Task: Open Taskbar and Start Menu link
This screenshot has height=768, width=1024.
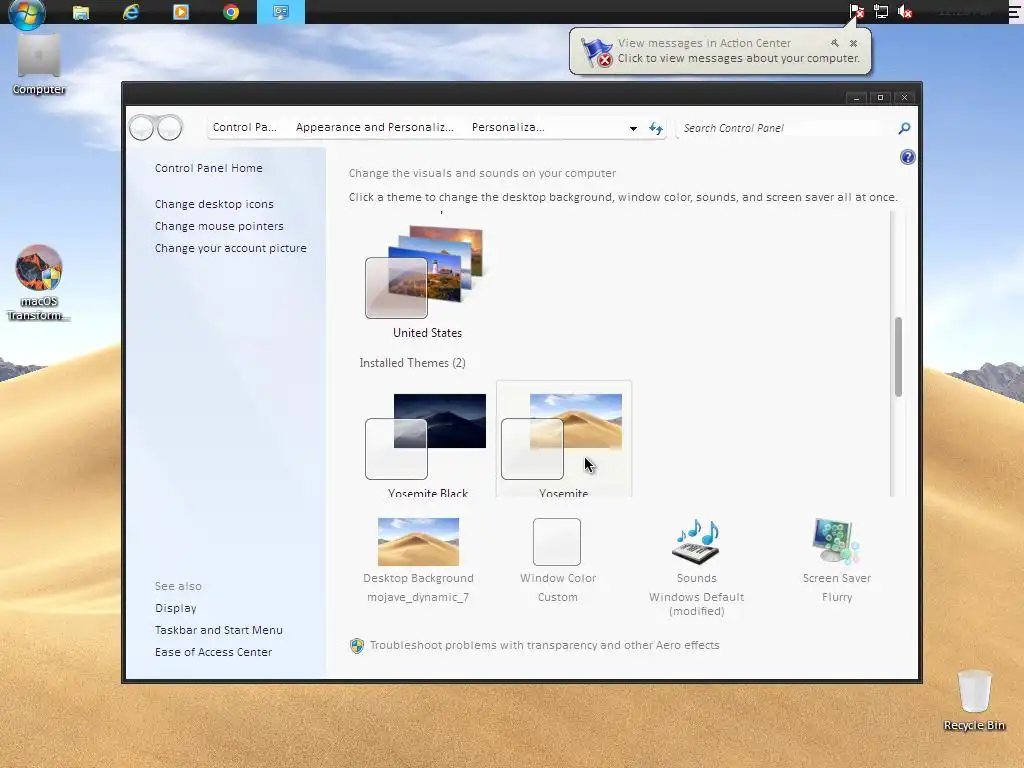Action: 218,630
